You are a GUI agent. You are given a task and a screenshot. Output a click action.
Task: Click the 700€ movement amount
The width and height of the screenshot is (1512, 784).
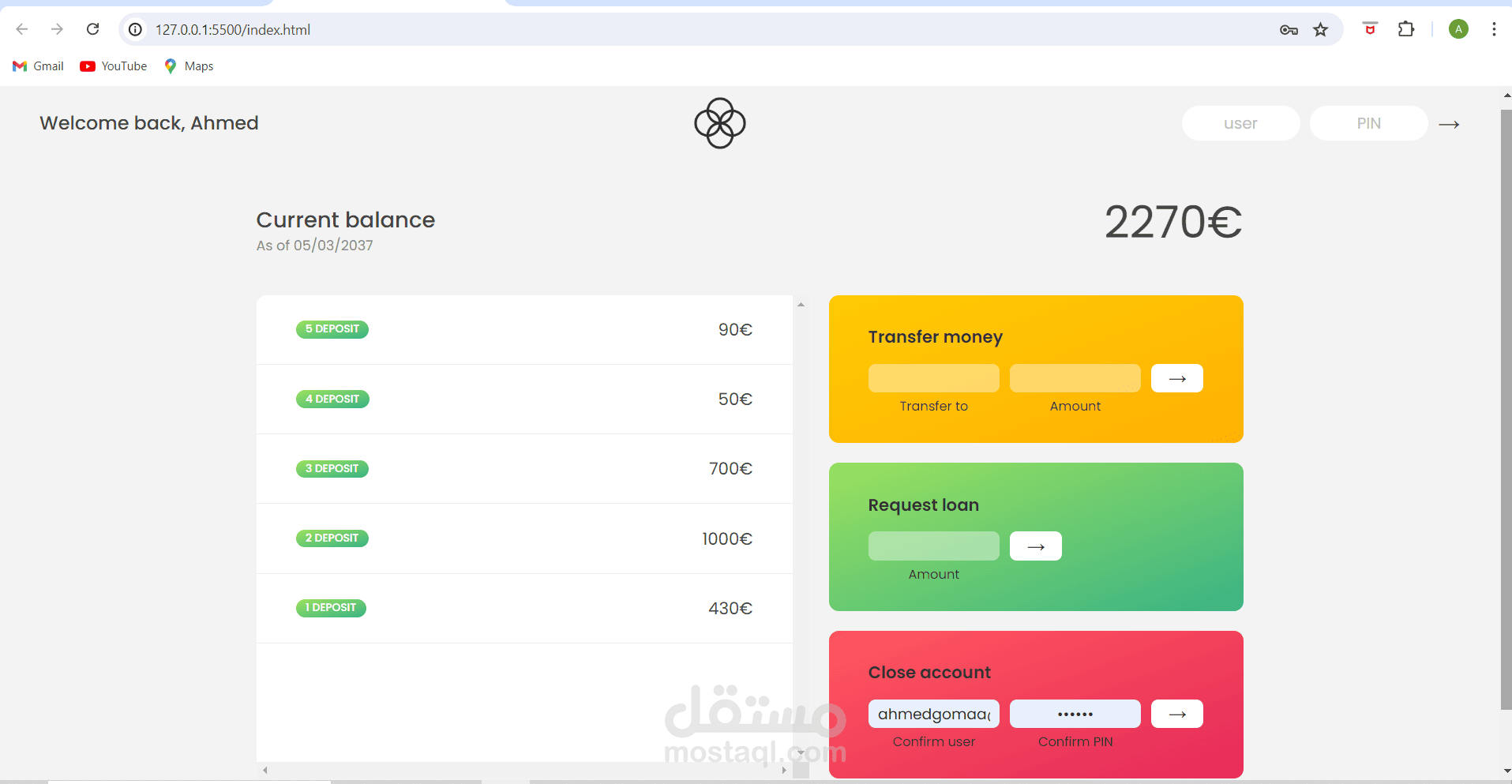pyautogui.click(x=730, y=468)
